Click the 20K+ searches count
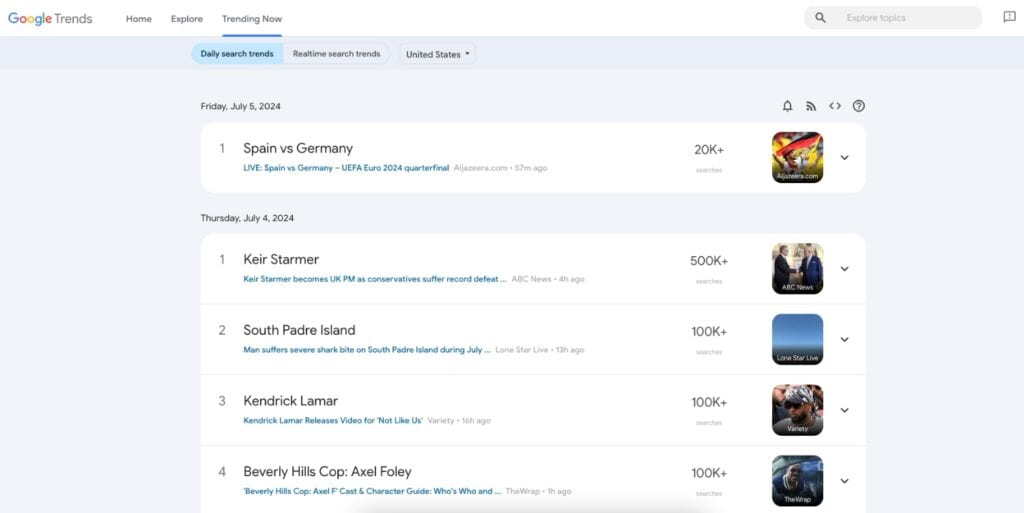This screenshot has width=1024, height=513. click(709, 149)
